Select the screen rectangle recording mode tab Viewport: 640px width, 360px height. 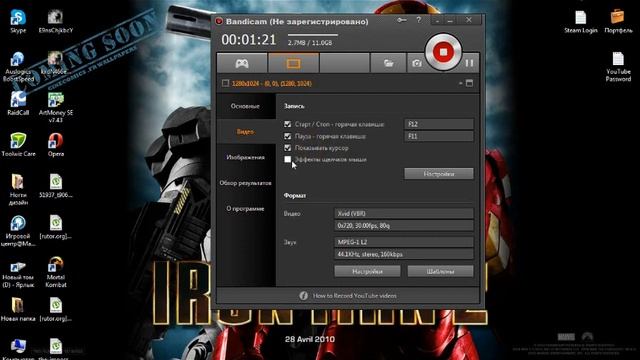[x=293, y=63]
